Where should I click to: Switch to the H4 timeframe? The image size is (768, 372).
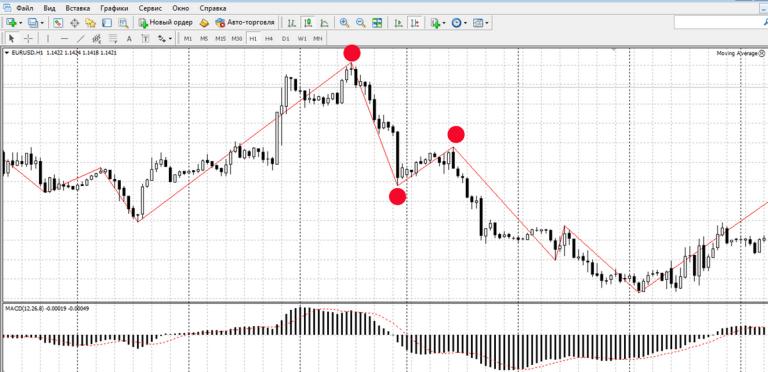[x=269, y=39]
